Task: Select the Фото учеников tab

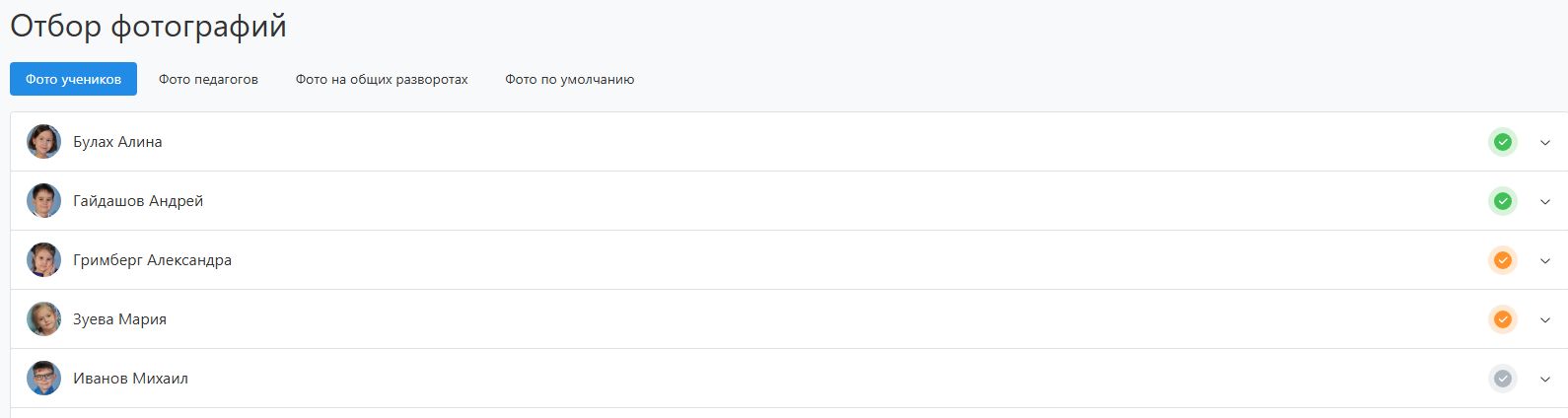Action: [73, 79]
